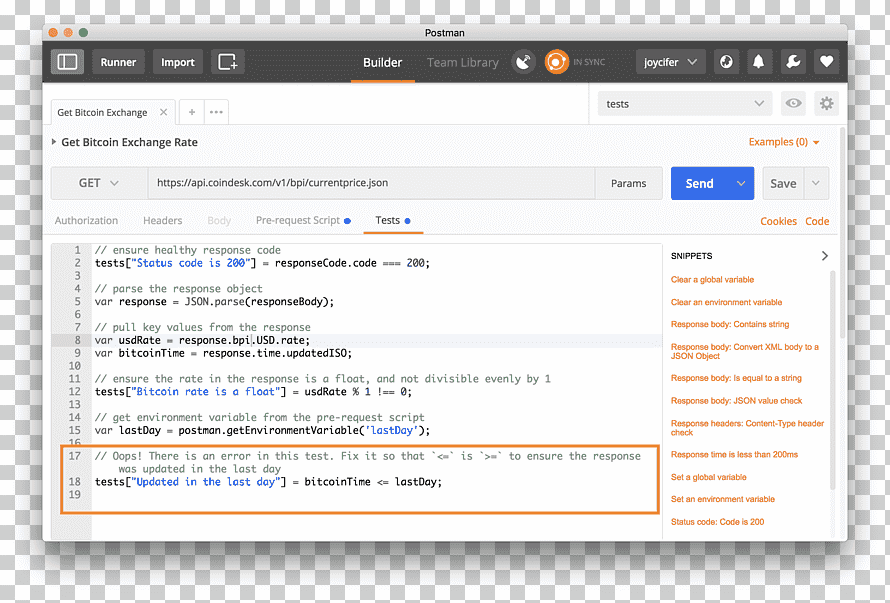Insert snippet Response body: Is equal to a string
This screenshot has width=890, height=603.
click(x=736, y=378)
